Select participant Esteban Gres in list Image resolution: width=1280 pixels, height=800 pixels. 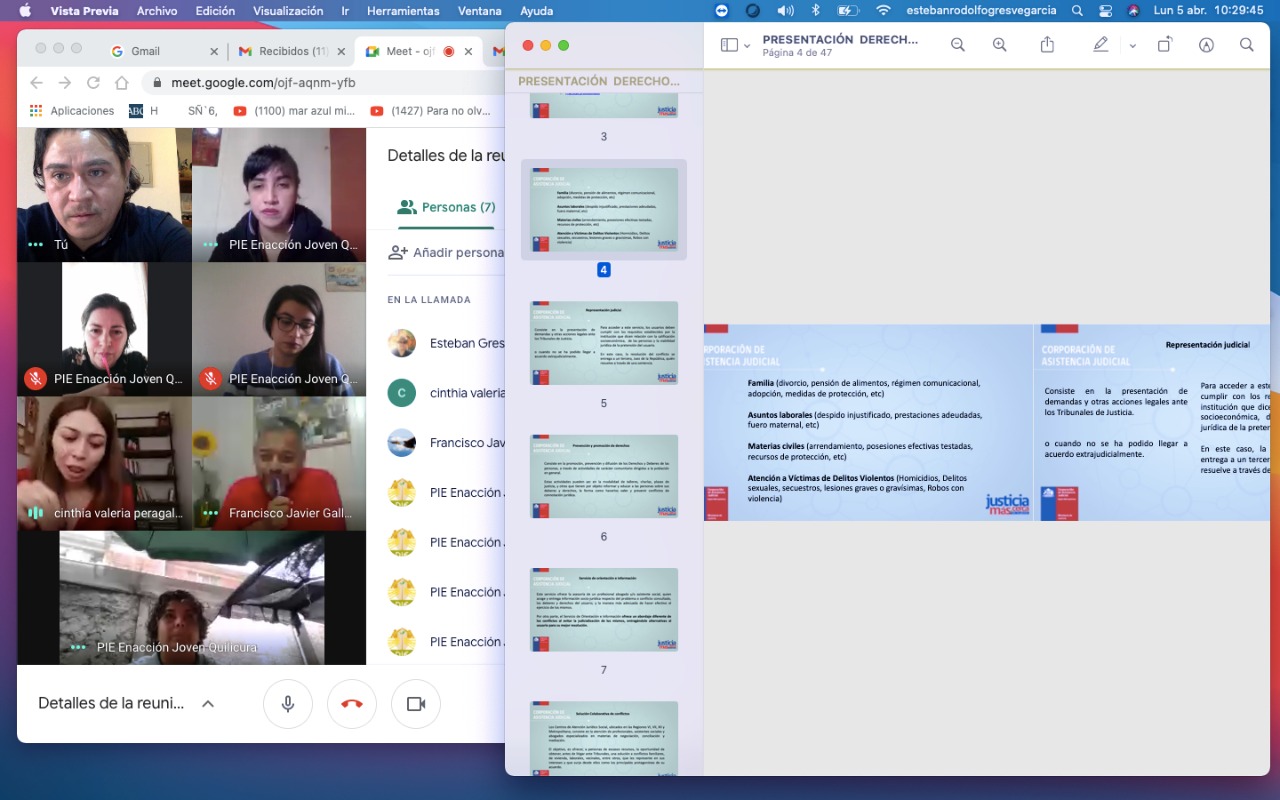pyautogui.click(x=446, y=343)
